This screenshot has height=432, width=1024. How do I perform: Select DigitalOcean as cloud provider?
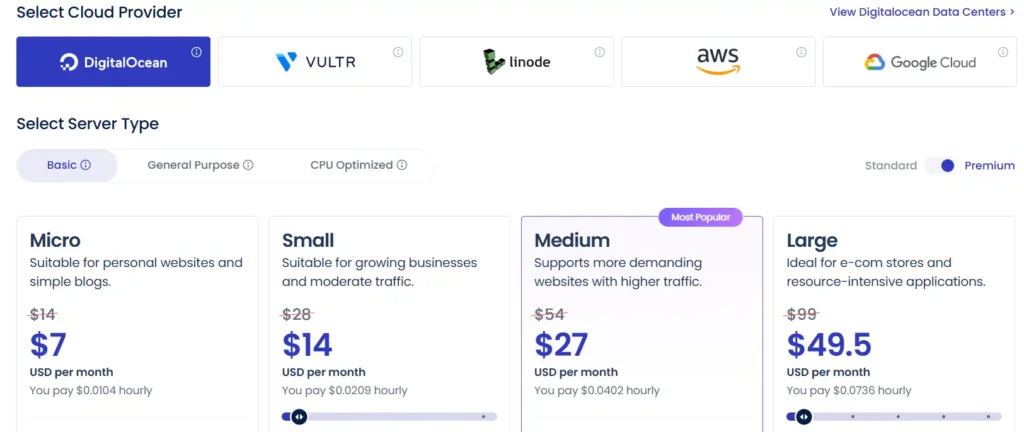click(113, 62)
